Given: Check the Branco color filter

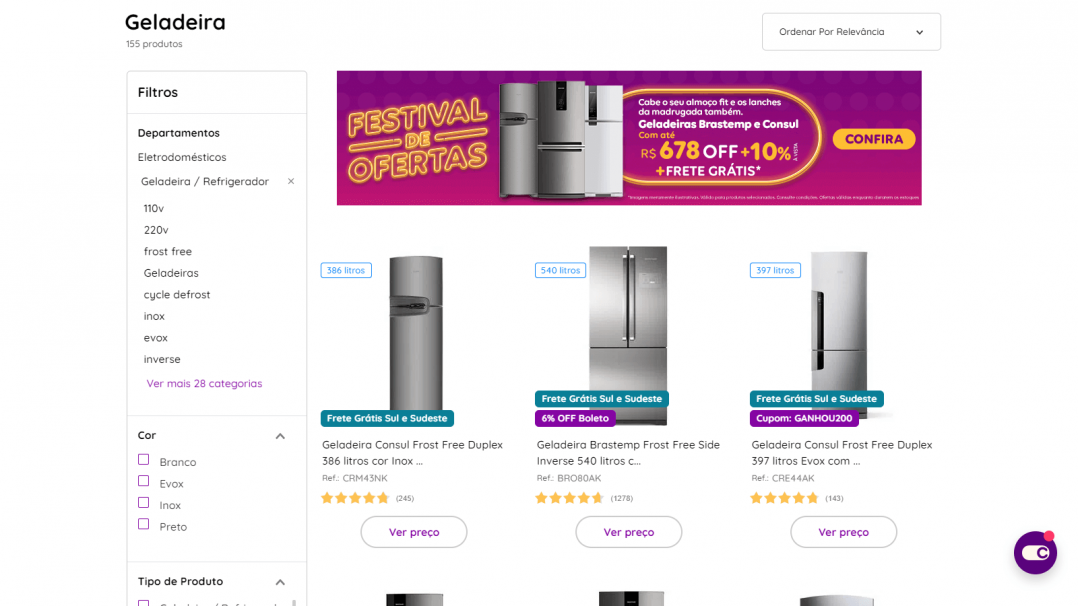Looking at the screenshot, I should coord(142,459).
